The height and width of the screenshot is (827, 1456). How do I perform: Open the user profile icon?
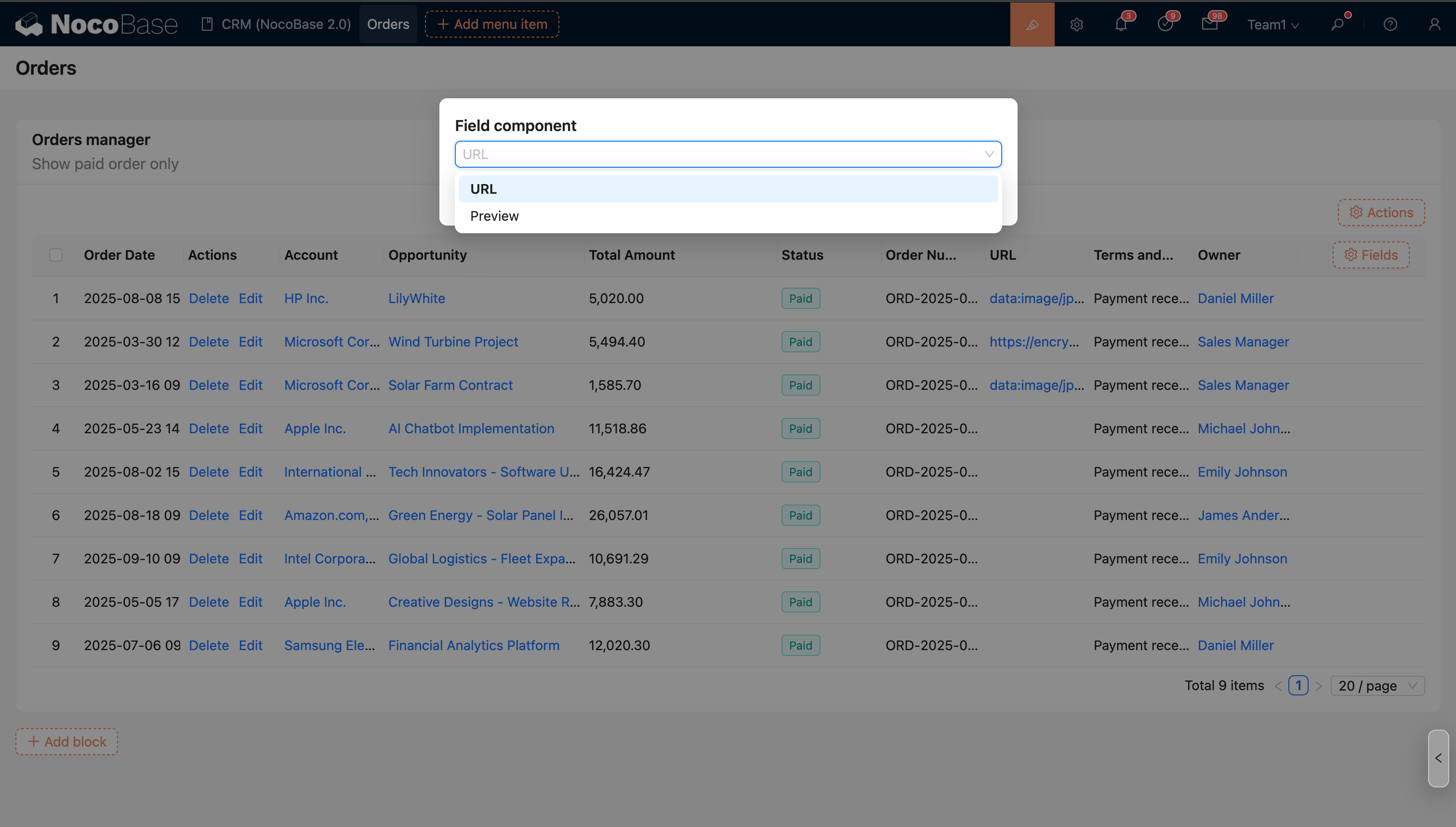point(1434,25)
